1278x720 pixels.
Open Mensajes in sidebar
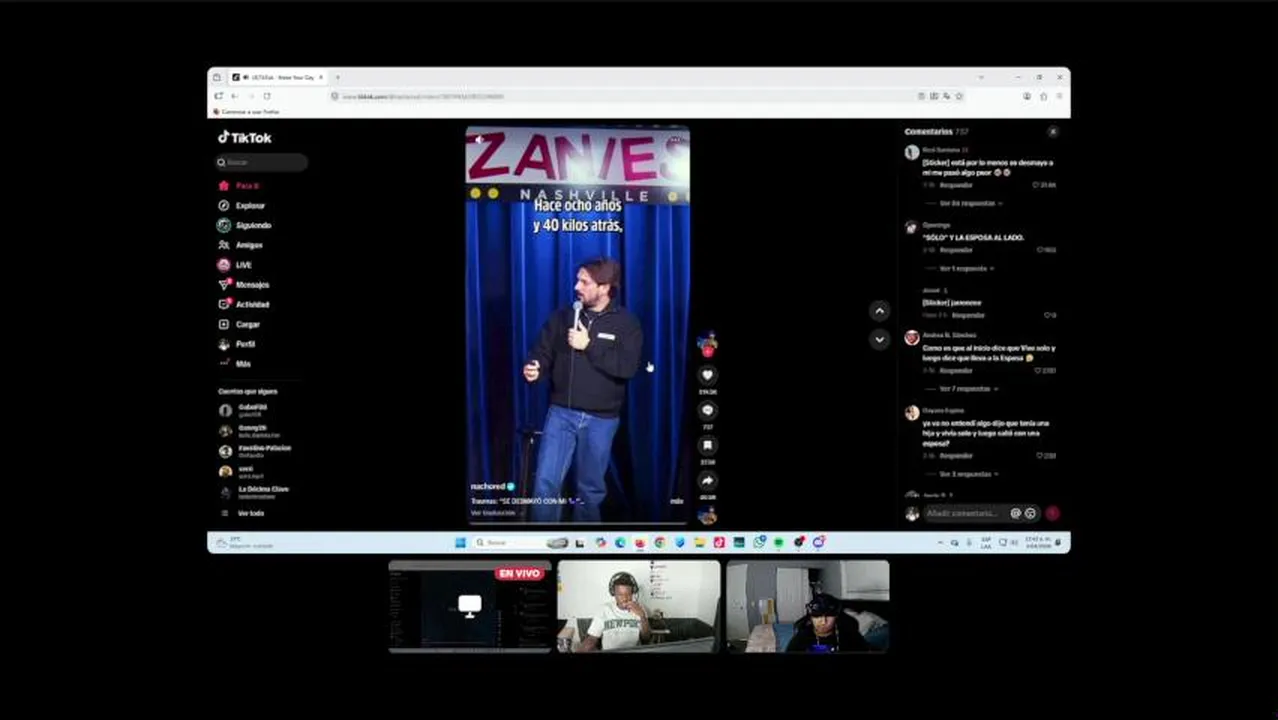(x=244, y=285)
